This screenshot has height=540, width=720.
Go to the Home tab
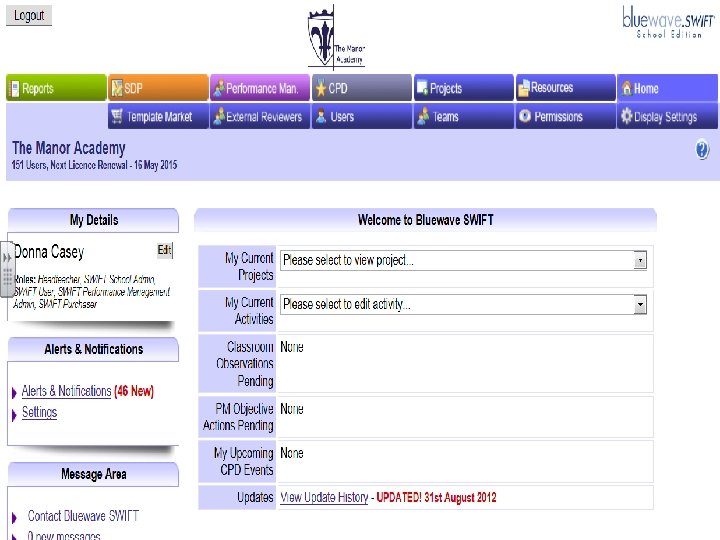(x=667, y=88)
